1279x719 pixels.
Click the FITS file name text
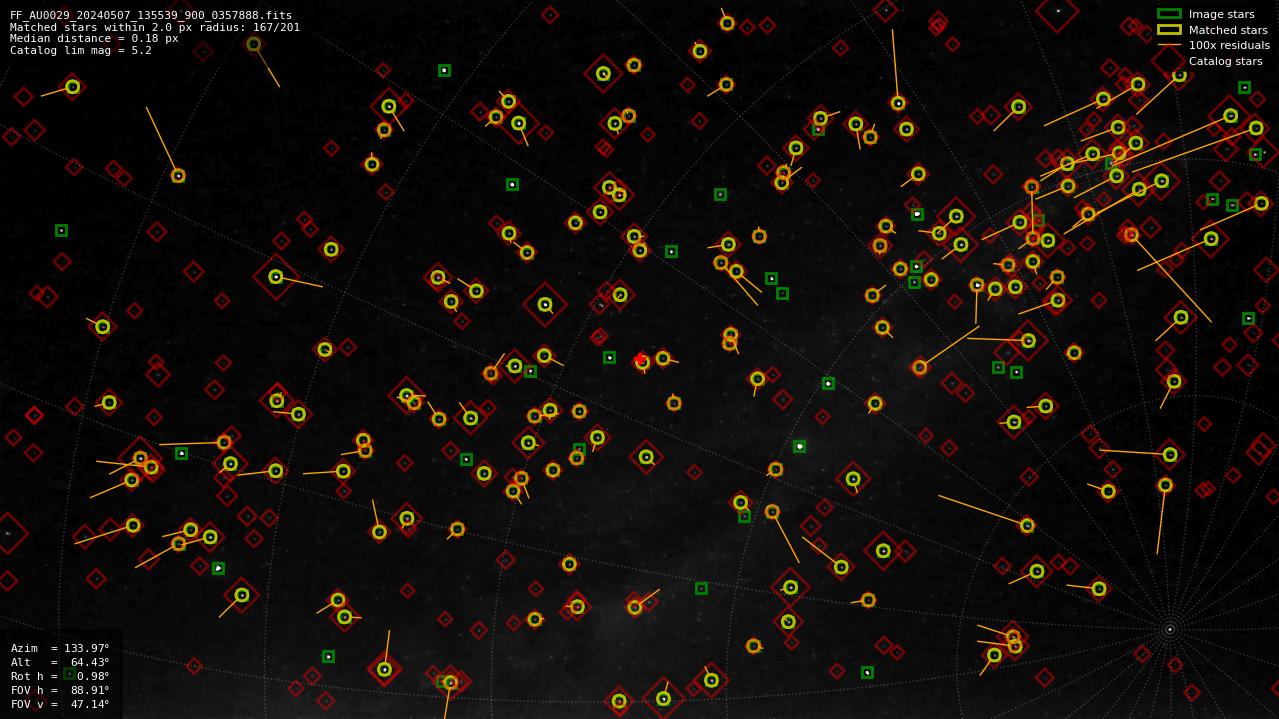pyautogui.click(x=150, y=15)
